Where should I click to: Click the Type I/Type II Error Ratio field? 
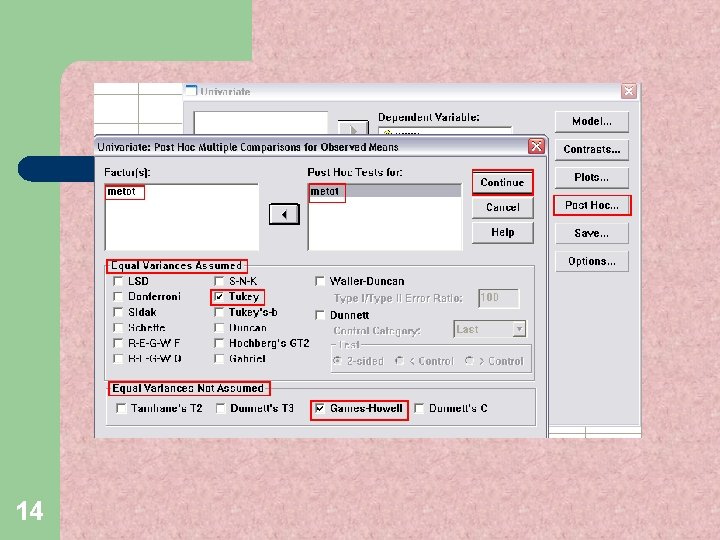coord(499,298)
